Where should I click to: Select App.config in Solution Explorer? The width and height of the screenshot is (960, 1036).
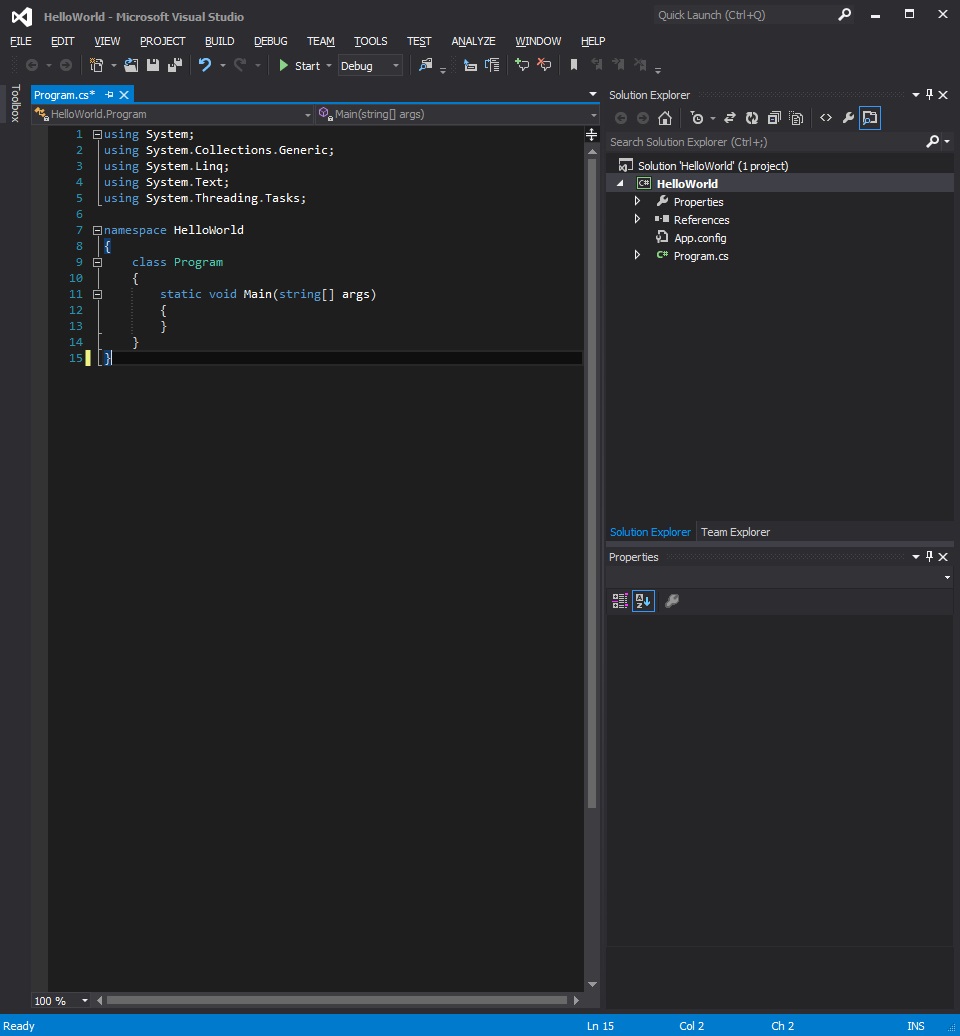point(700,237)
